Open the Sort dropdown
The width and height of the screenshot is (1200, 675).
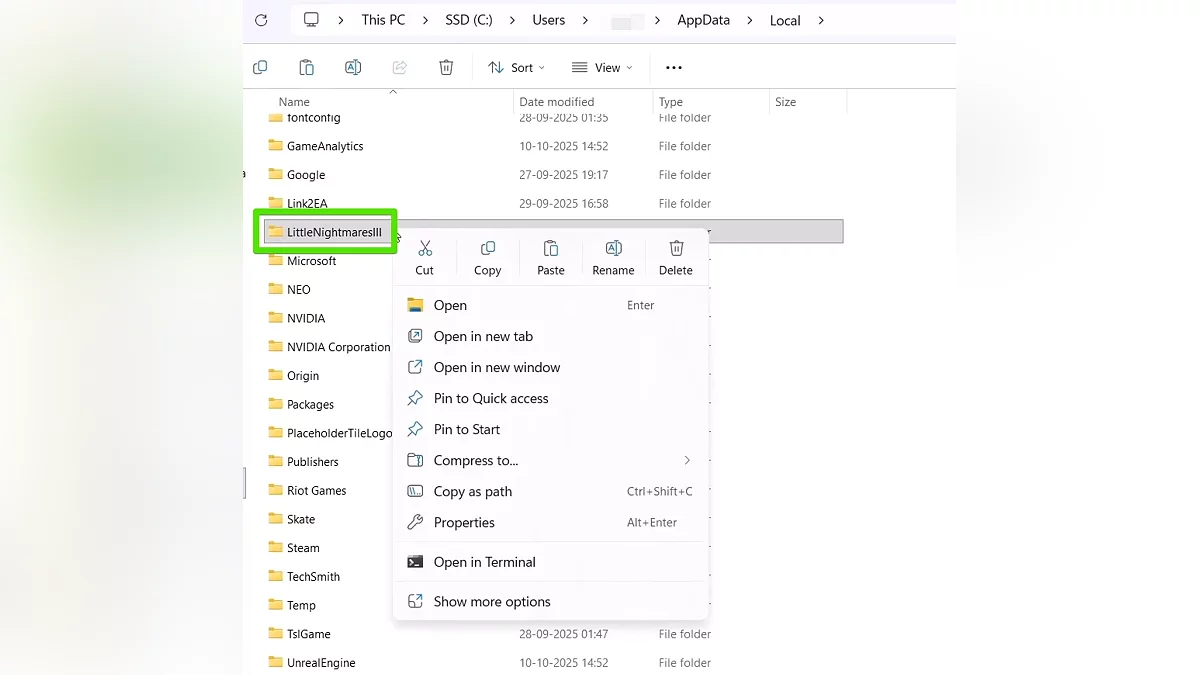(516, 68)
